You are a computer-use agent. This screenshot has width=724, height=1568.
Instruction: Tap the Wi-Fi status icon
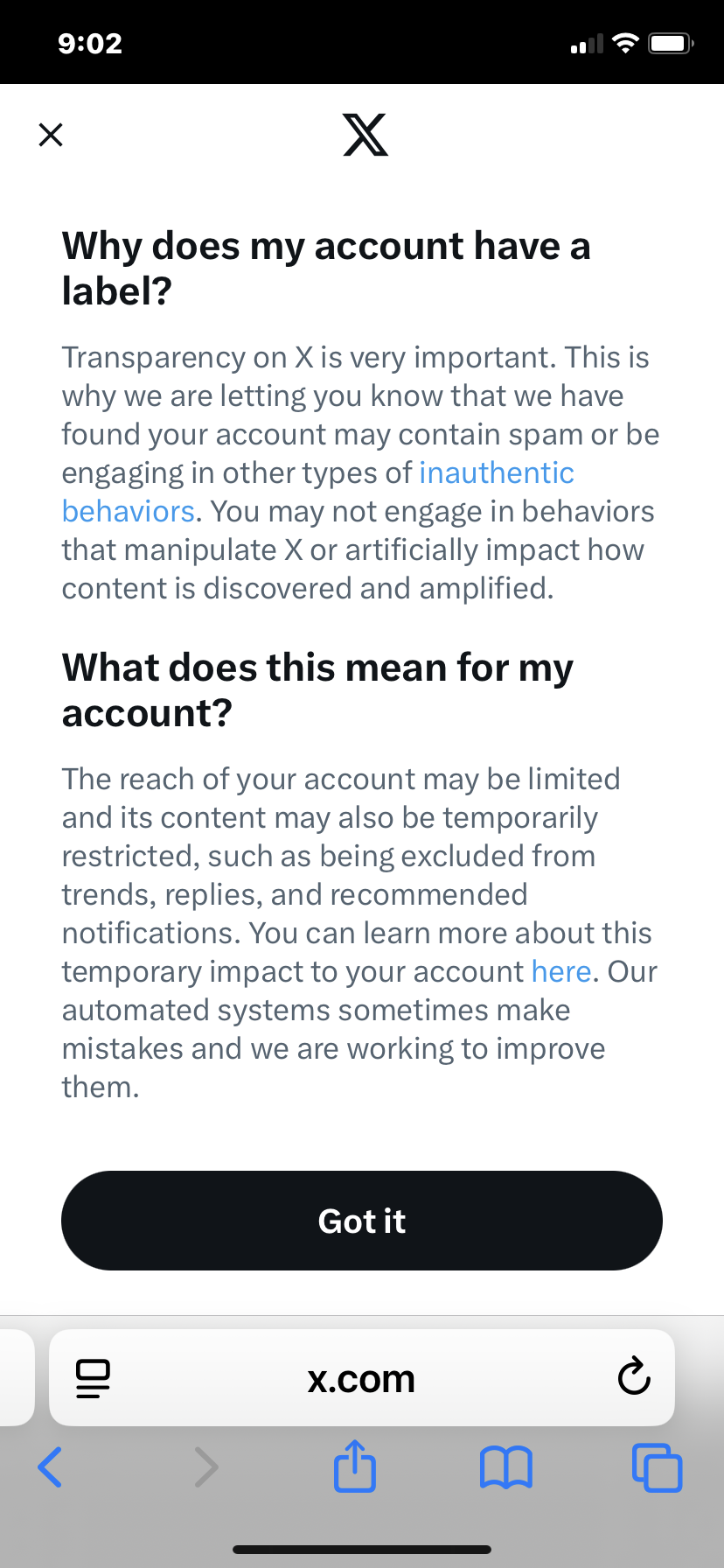[x=625, y=43]
